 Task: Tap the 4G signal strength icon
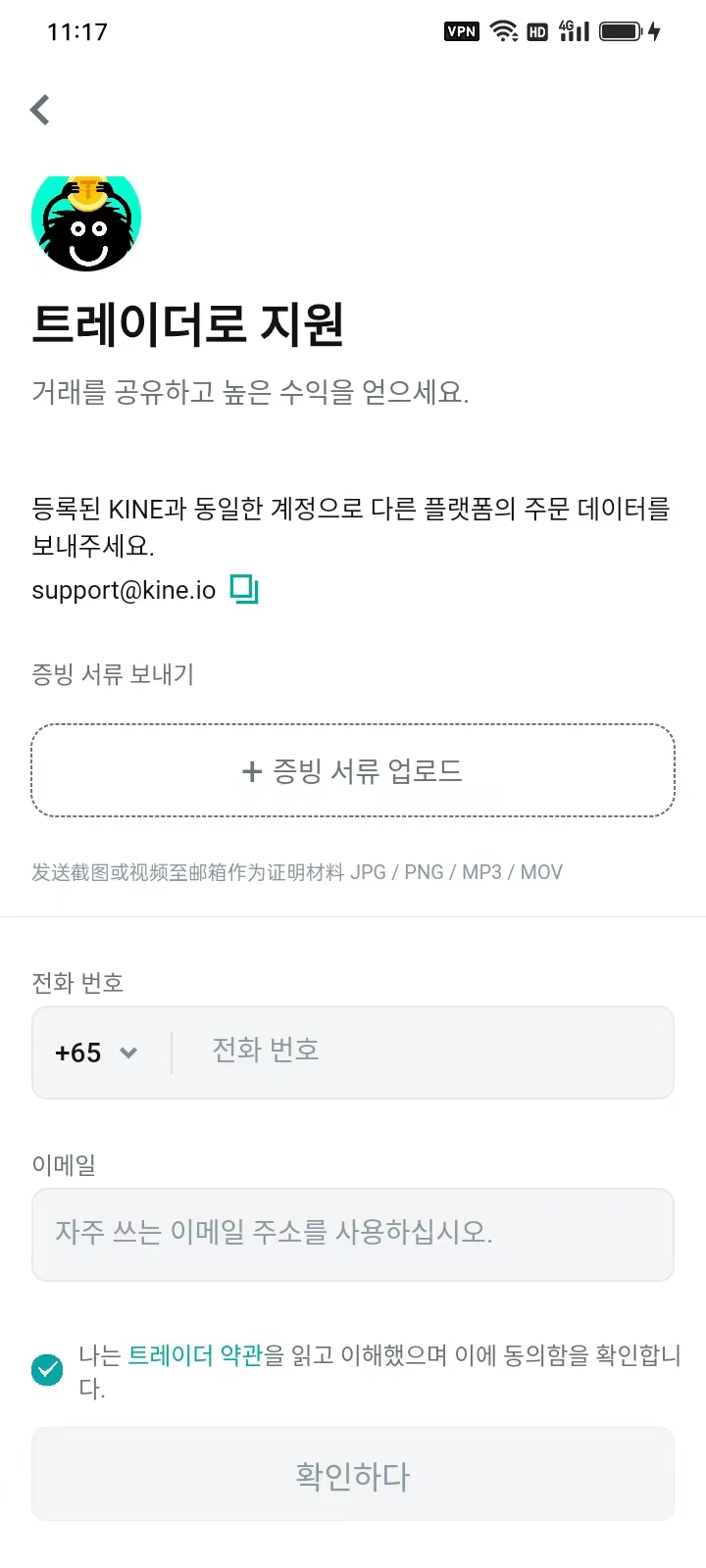click(575, 31)
